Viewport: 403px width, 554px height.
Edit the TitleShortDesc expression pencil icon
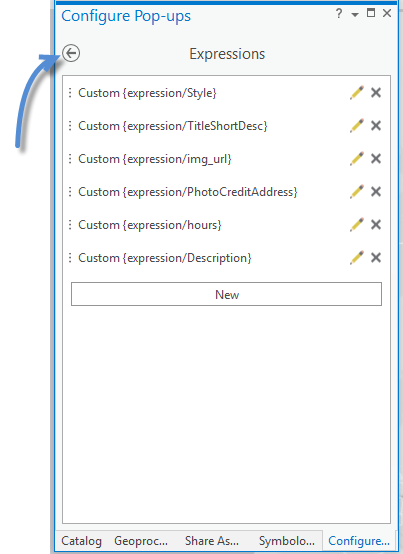click(357, 126)
